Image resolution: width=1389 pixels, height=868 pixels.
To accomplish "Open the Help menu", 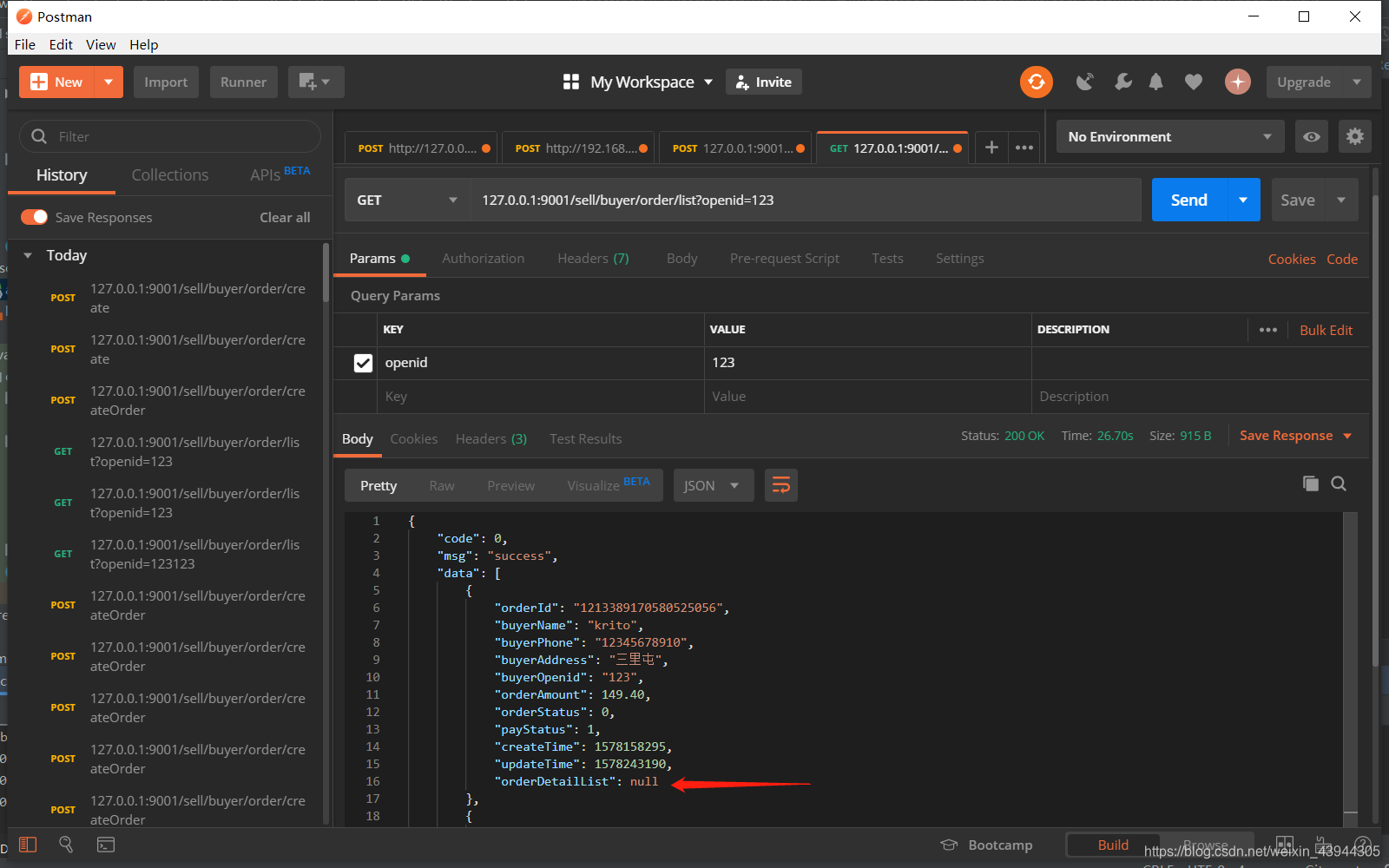I will tap(144, 44).
